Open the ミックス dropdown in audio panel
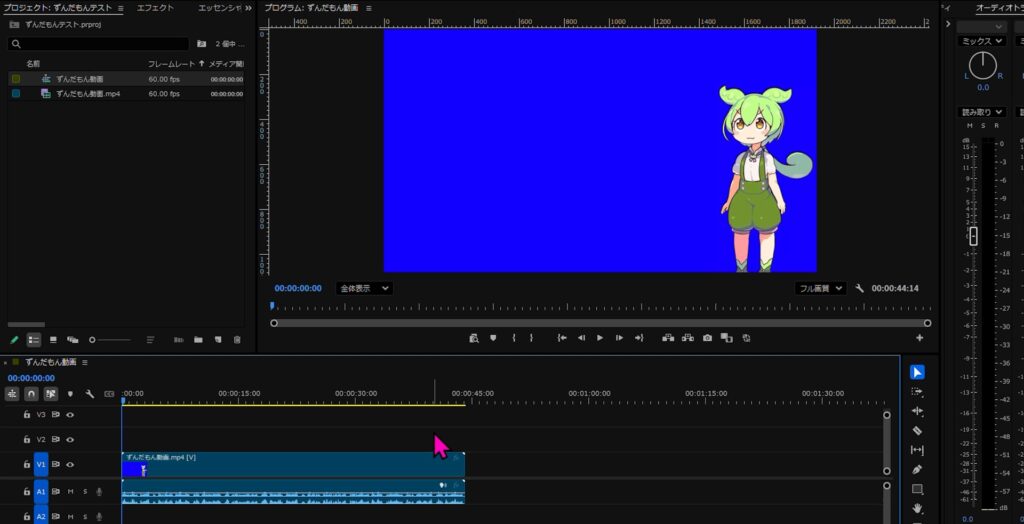Image resolution: width=1024 pixels, height=524 pixels. coord(980,41)
